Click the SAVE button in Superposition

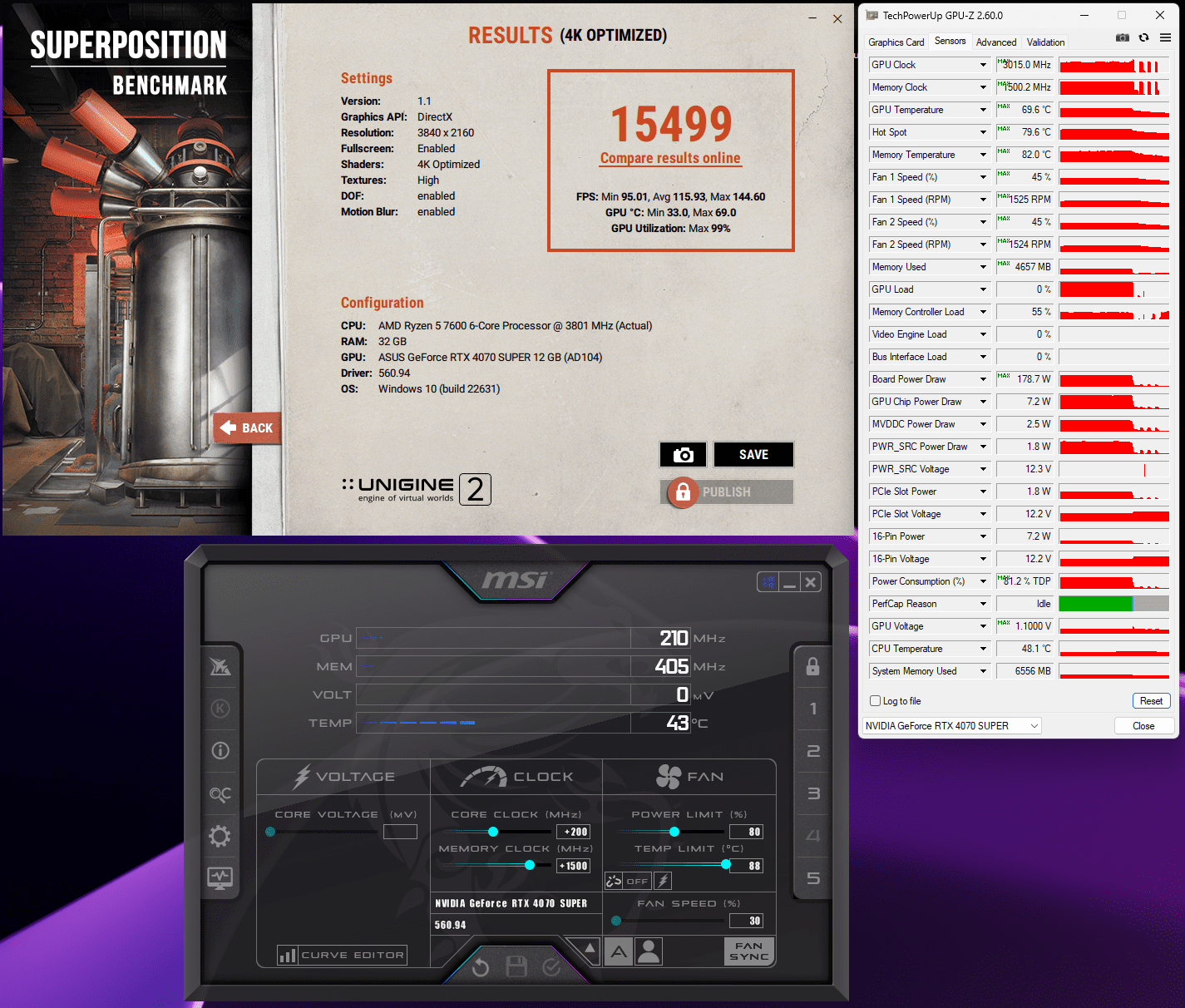pos(753,455)
